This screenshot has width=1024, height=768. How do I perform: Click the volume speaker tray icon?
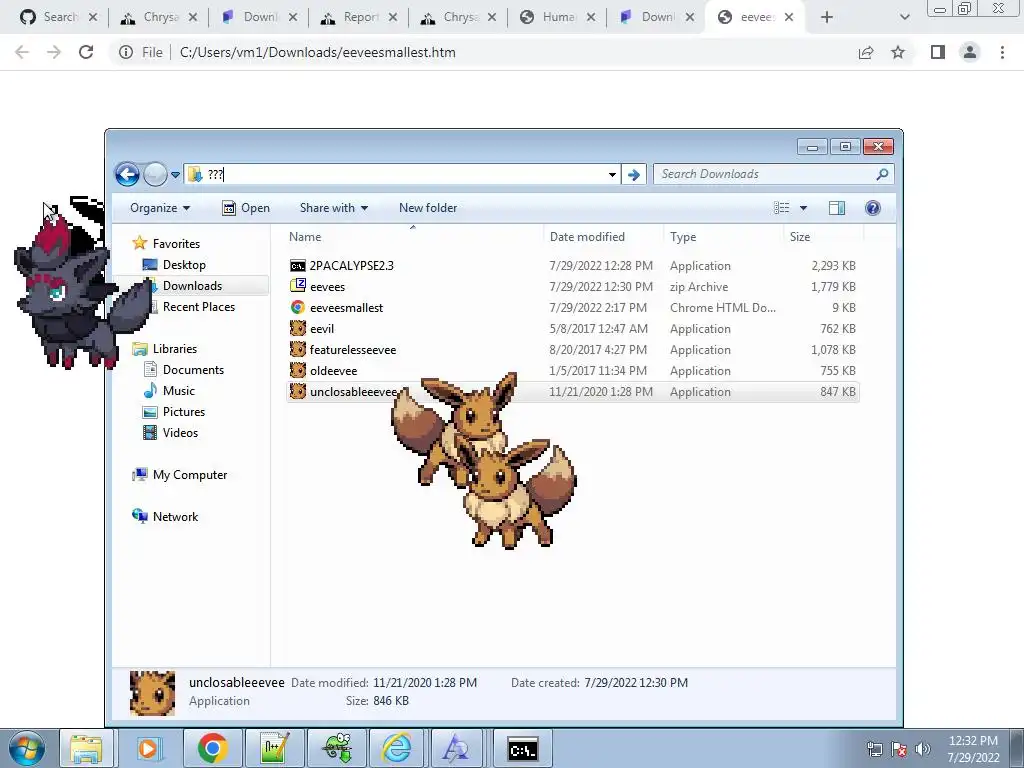click(922, 749)
